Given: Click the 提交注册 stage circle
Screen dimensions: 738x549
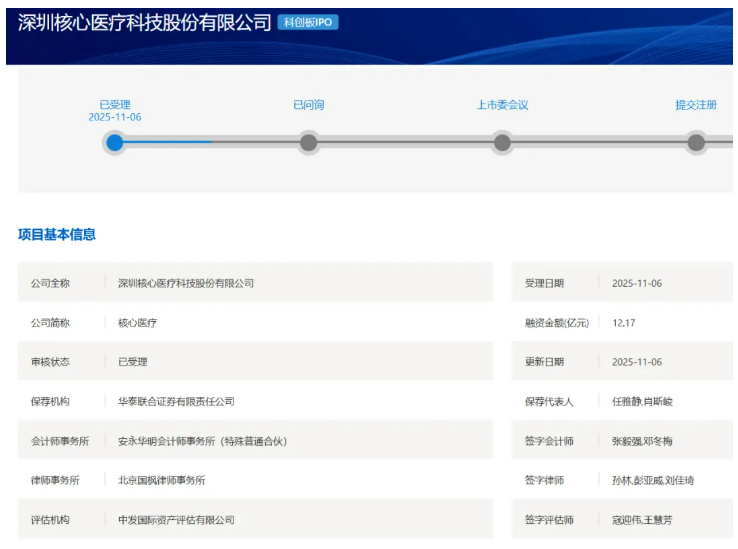Looking at the screenshot, I should pyautogui.click(x=696, y=143).
